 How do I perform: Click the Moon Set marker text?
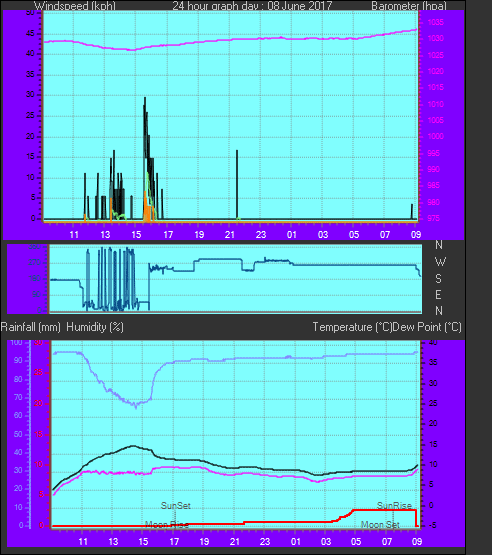pos(380,524)
